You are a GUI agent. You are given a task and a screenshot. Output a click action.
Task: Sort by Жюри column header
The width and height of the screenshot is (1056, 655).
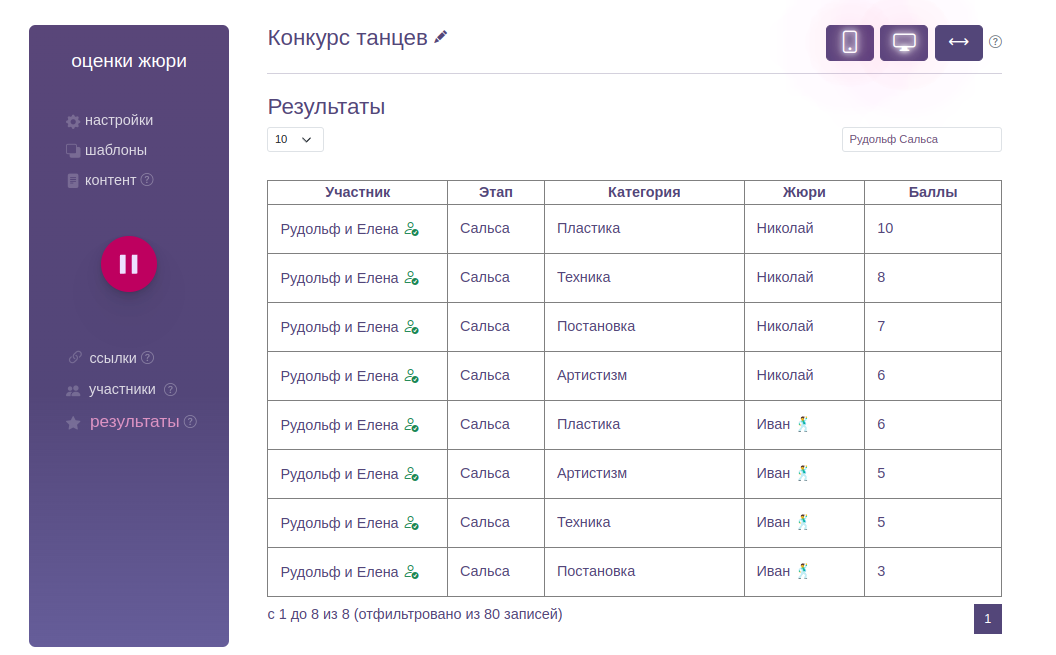point(804,193)
